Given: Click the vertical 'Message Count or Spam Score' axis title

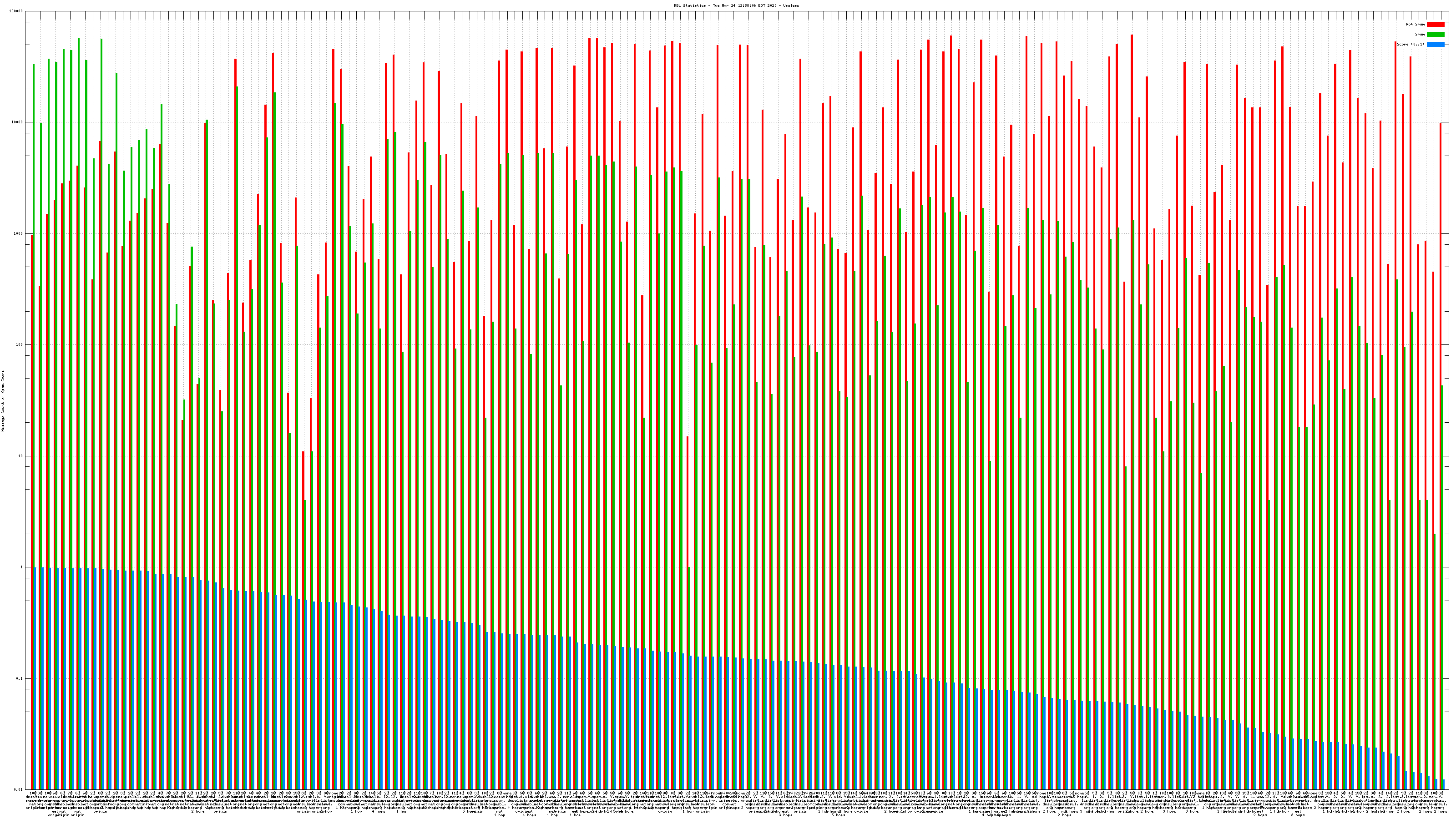Looking at the screenshot, I should coord(3,401).
